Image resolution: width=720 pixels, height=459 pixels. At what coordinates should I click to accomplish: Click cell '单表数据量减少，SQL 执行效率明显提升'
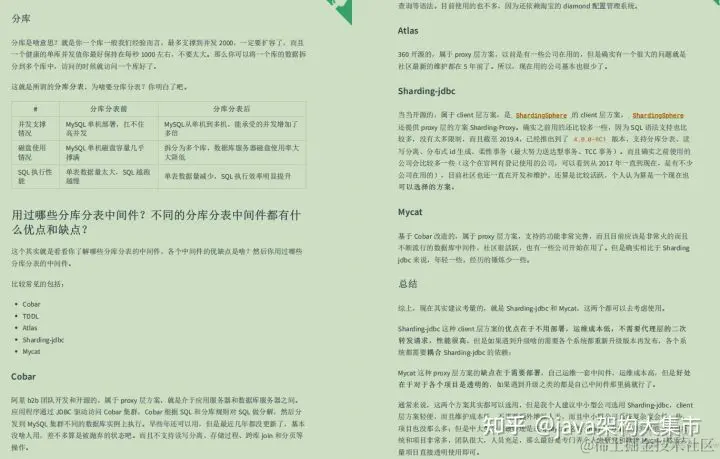[232, 176]
